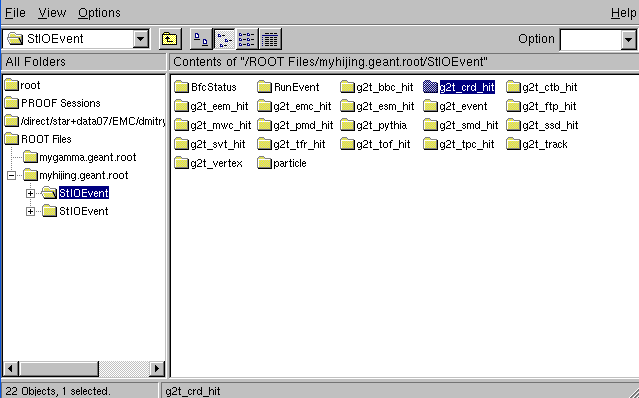Select g2t_ftp_hit folder
The height and width of the screenshot is (398, 639).
tap(542, 106)
